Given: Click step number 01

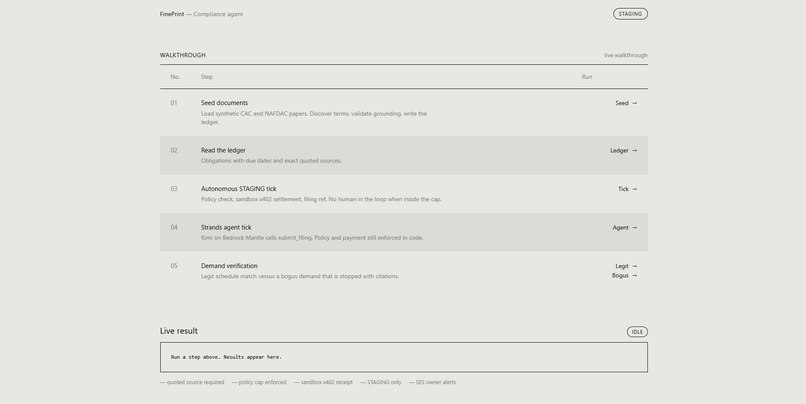Looking at the screenshot, I should click(x=174, y=103).
